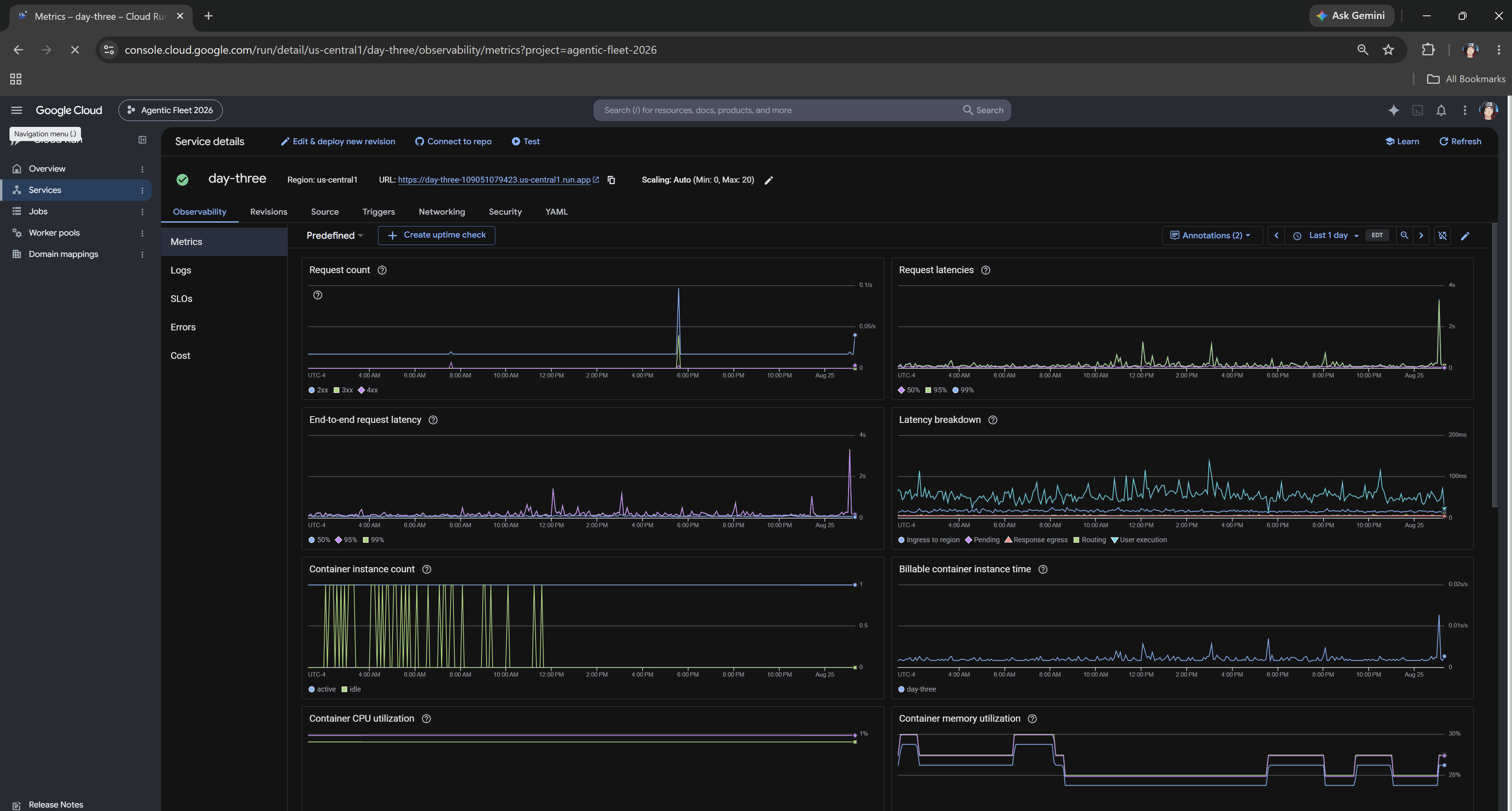Collapse the Cloud Run side panel
This screenshot has height=811, width=1512.
coord(142,140)
